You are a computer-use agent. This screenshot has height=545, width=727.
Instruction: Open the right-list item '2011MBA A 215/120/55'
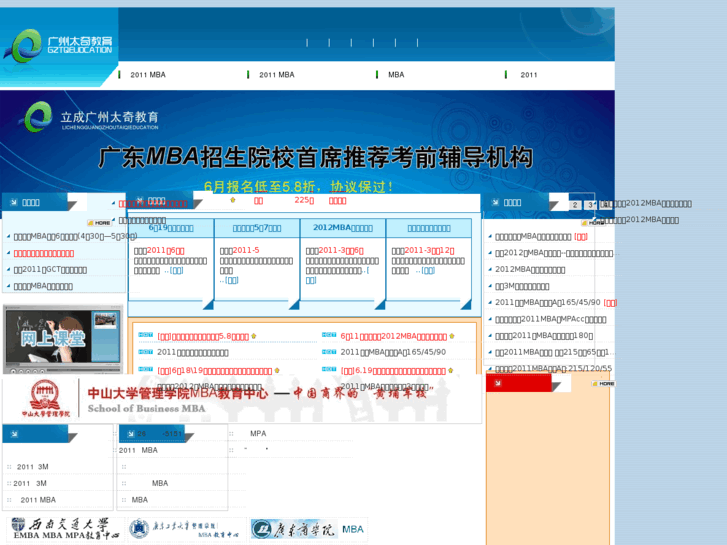(554, 368)
